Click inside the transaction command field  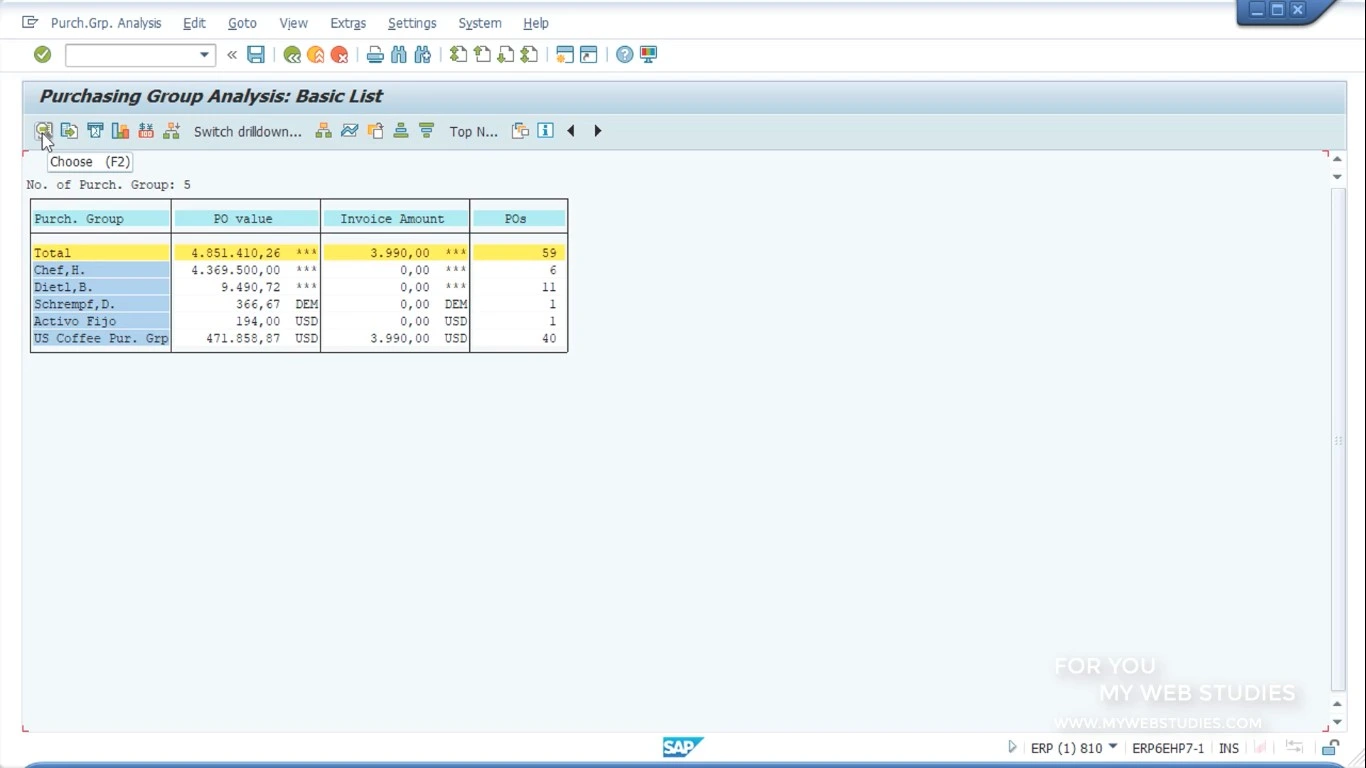click(131, 55)
